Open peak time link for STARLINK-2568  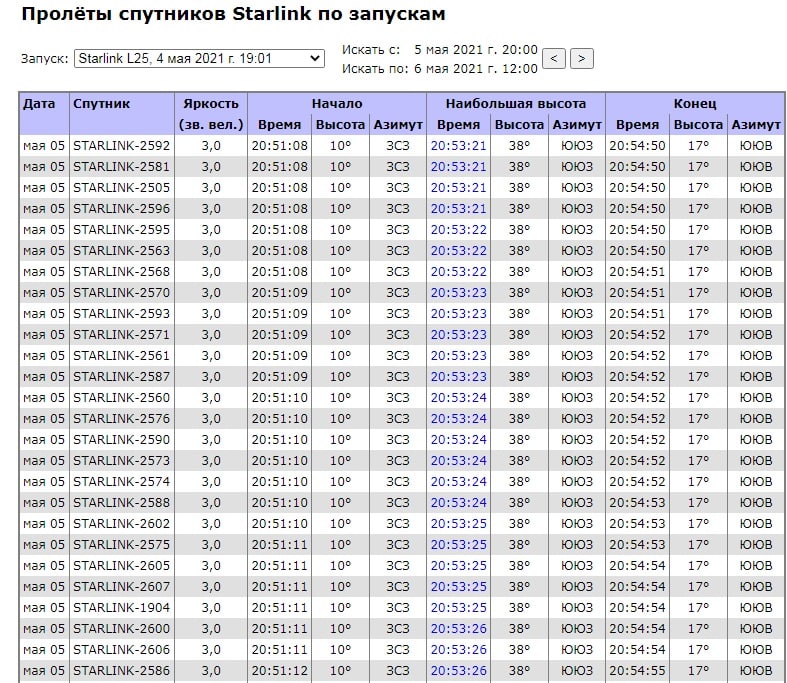tap(459, 271)
